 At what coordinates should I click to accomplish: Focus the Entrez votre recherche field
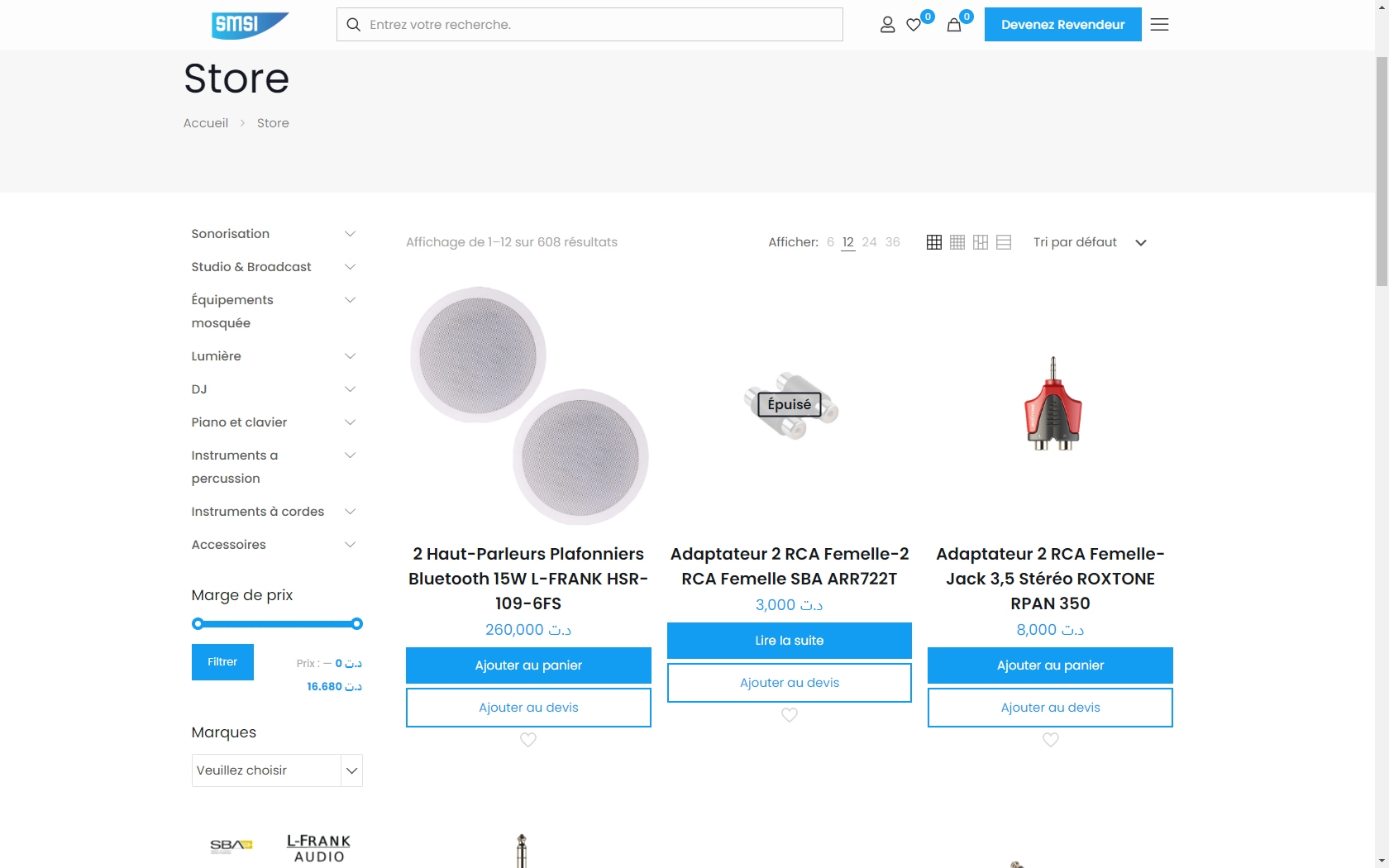pyautogui.click(x=589, y=25)
